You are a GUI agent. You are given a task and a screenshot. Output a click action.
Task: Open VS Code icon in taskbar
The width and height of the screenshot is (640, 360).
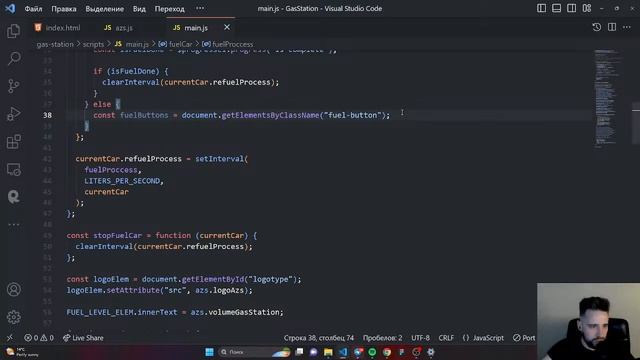343,352
